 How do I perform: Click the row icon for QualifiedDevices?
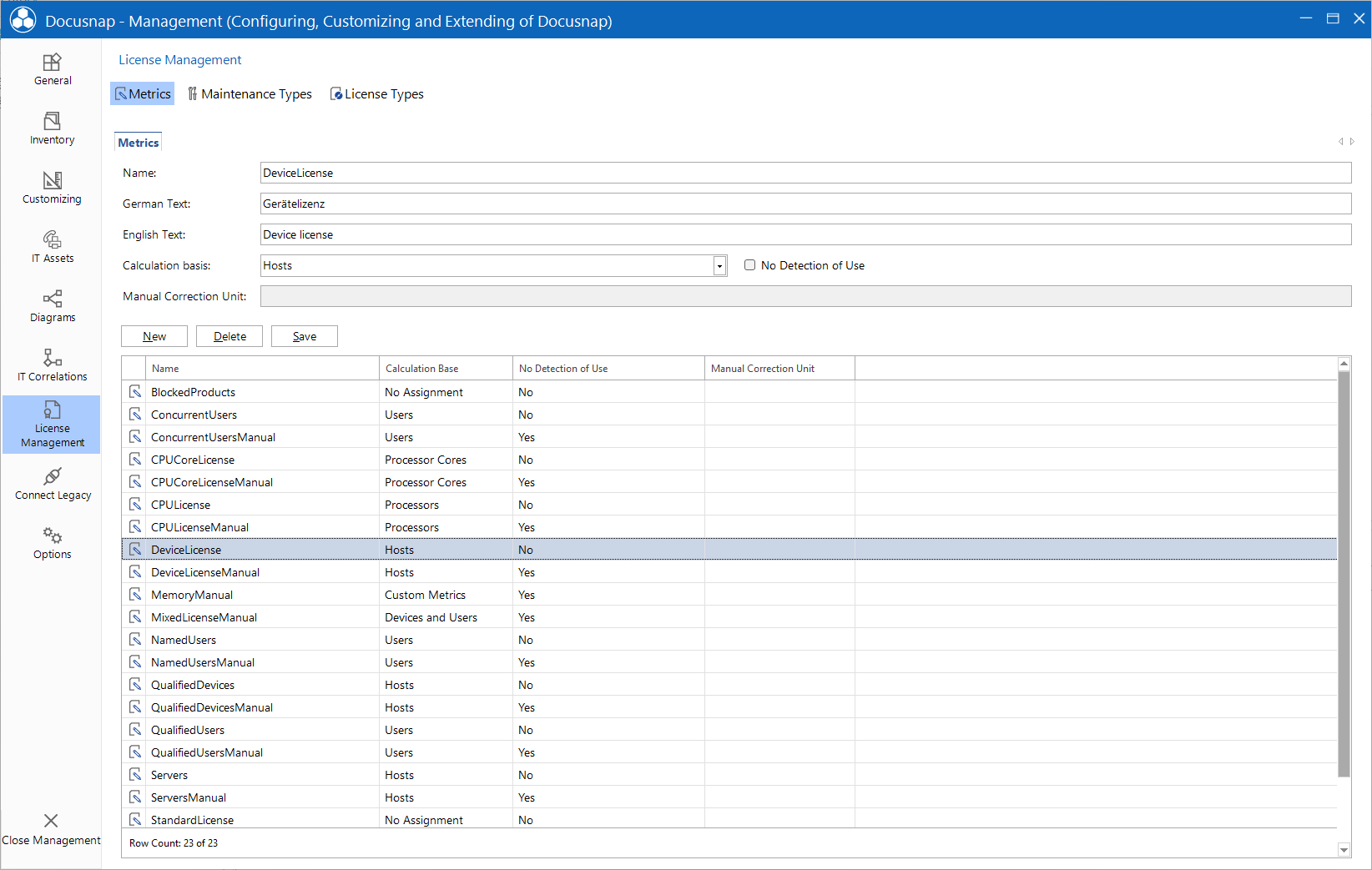click(x=135, y=684)
